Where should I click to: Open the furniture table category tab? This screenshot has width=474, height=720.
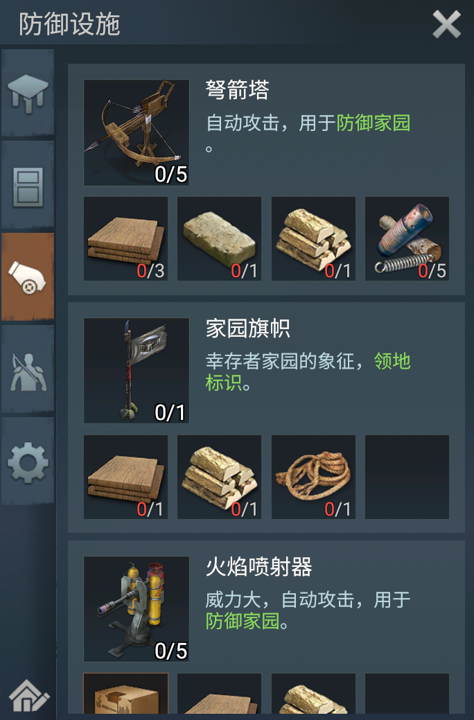pyautogui.click(x=28, y=93)
